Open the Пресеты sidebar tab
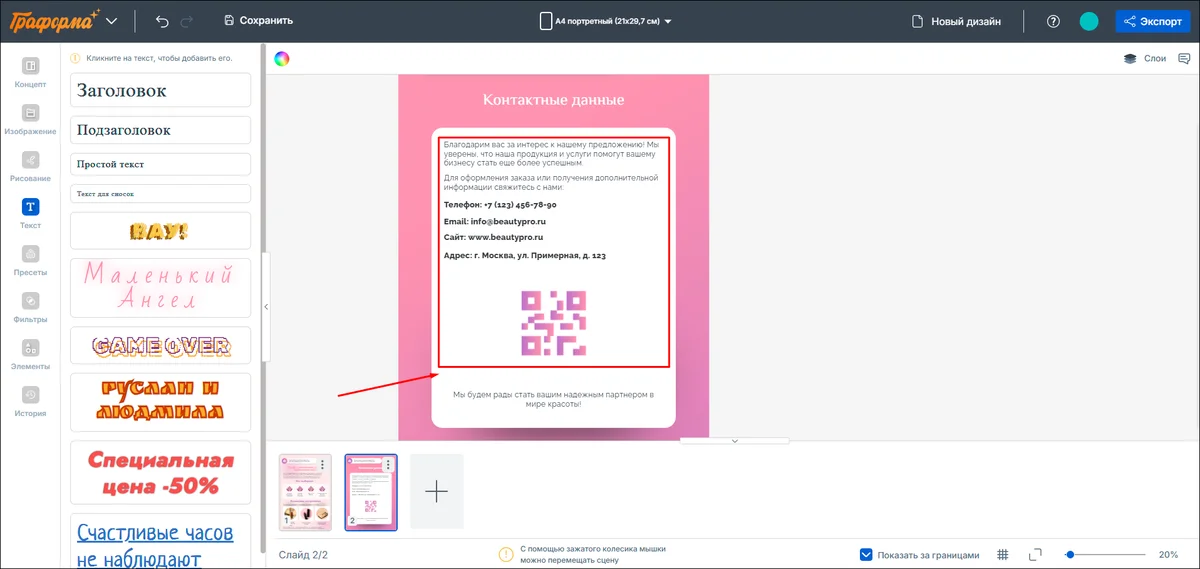The width and height of the screenshot is (1200, 569). click(x=30, y=261)
